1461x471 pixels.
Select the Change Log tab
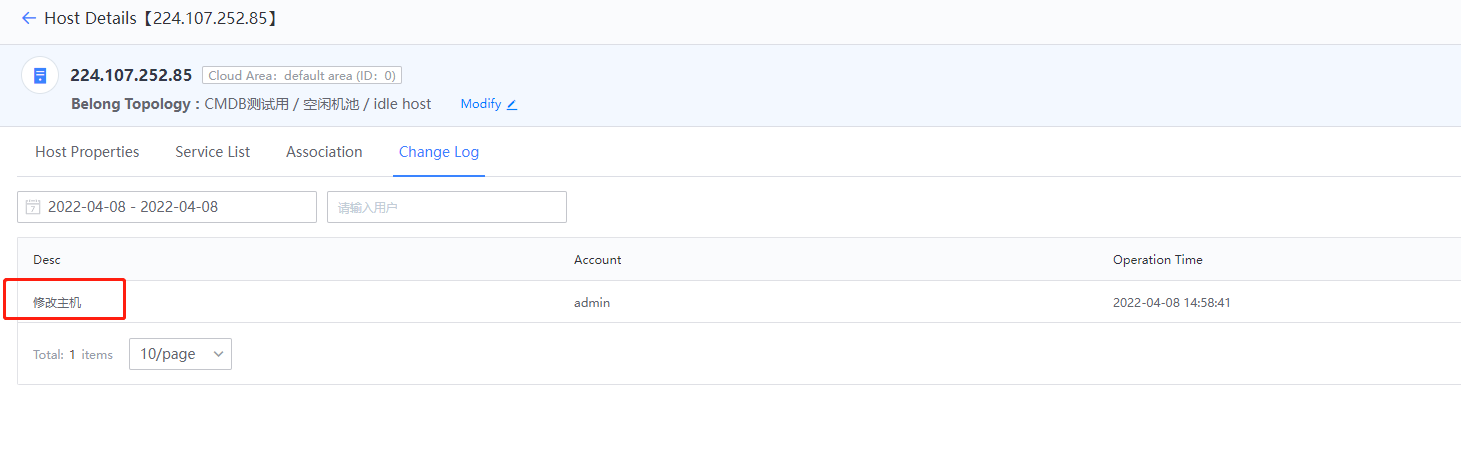click(439, 152)
